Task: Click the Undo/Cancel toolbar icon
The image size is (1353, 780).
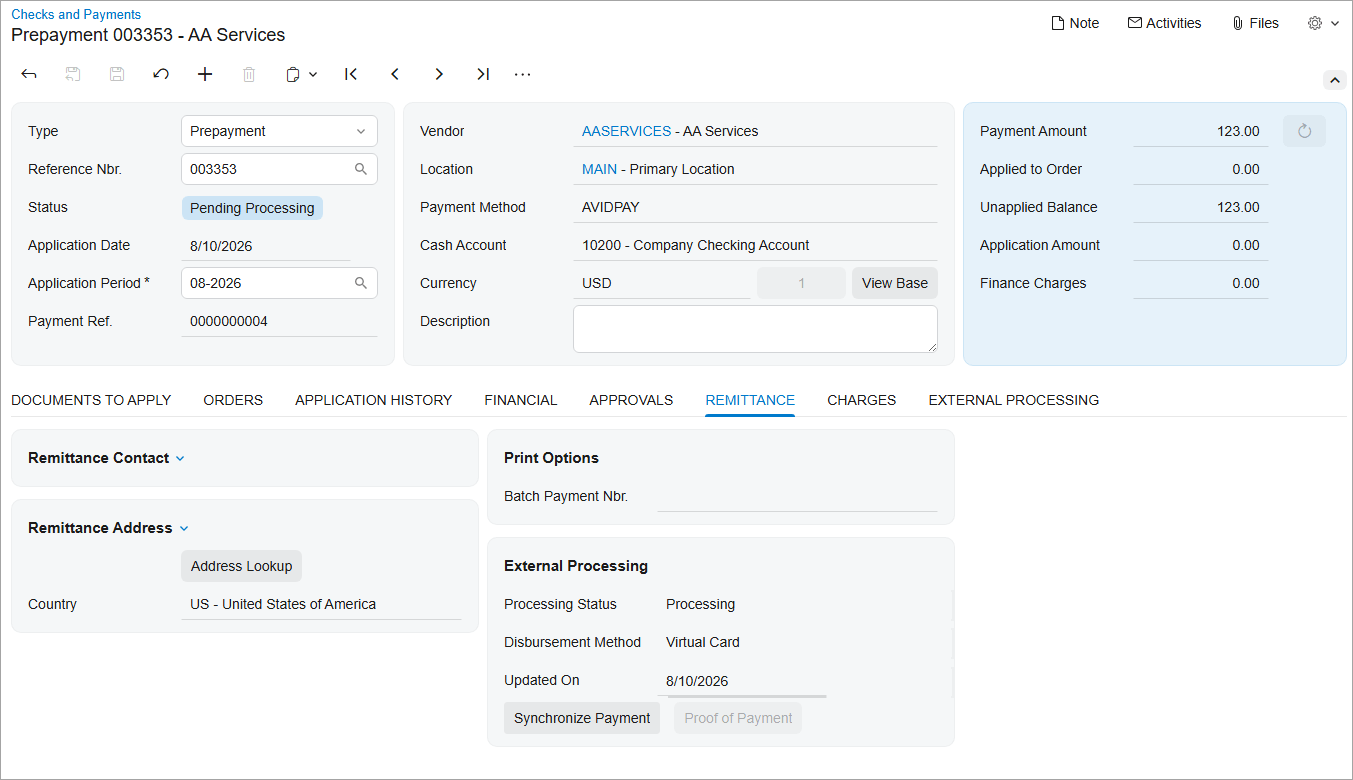Action: (x=161, y=74)
